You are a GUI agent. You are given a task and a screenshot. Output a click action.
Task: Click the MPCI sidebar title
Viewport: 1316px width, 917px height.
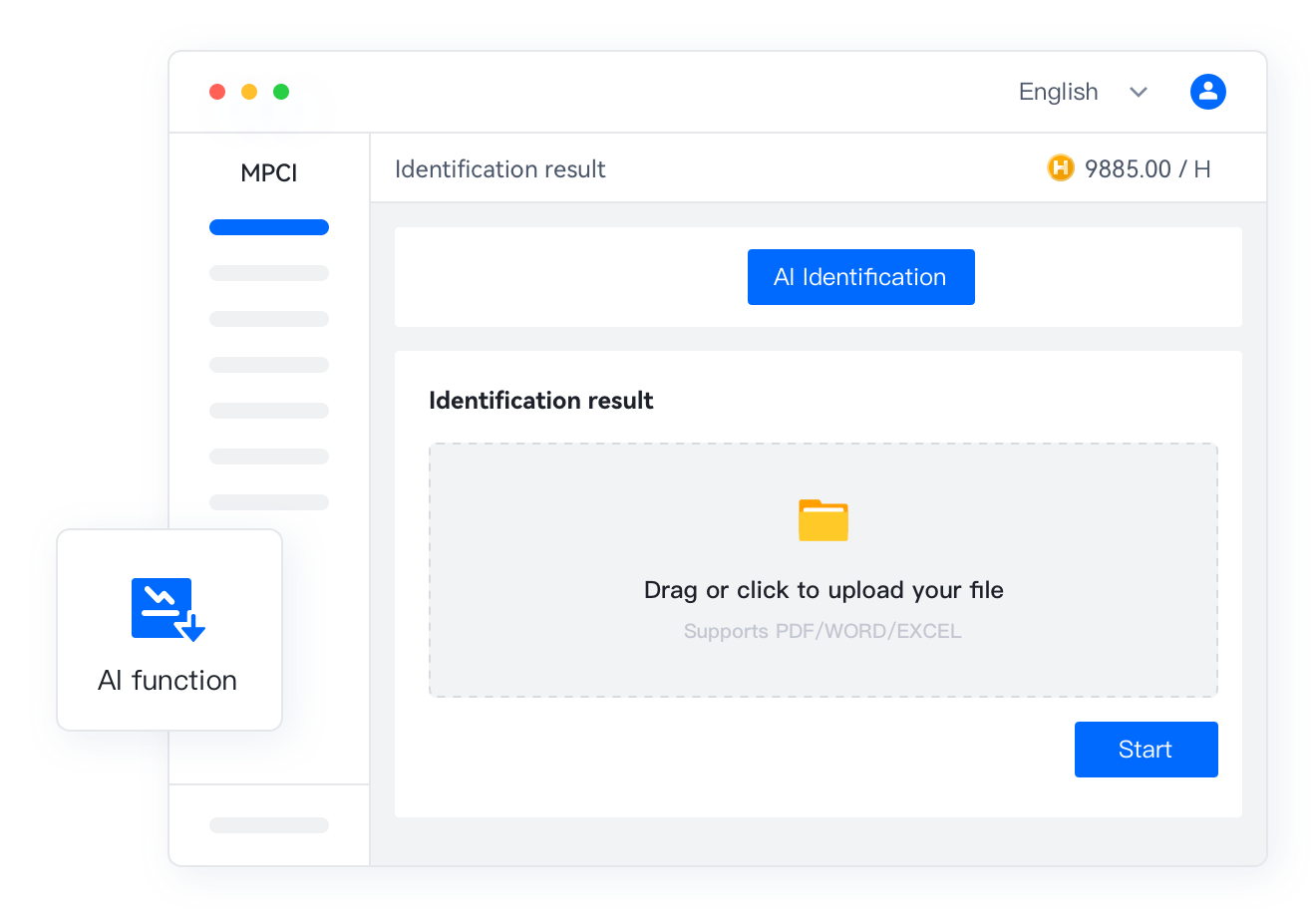pyautogui.click(x=269, y=173)
